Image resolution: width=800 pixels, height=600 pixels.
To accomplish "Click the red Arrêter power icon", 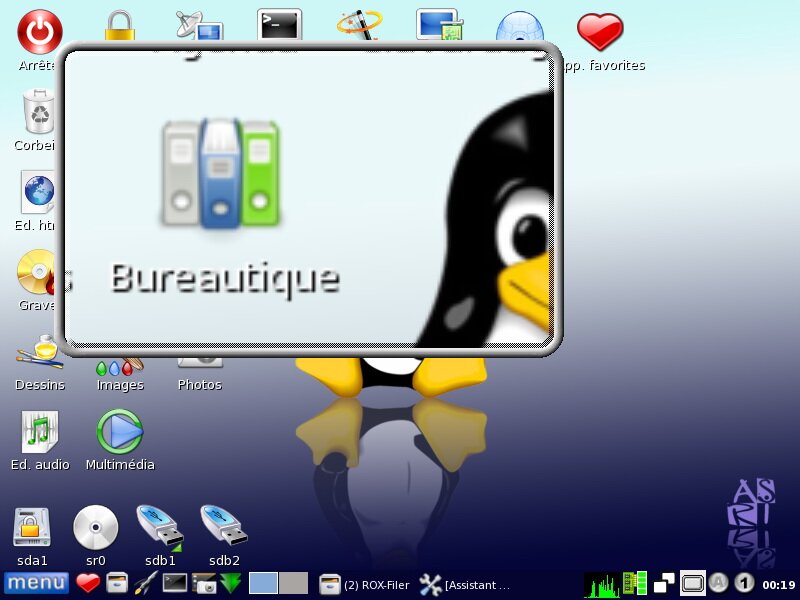I will point(40,32).
